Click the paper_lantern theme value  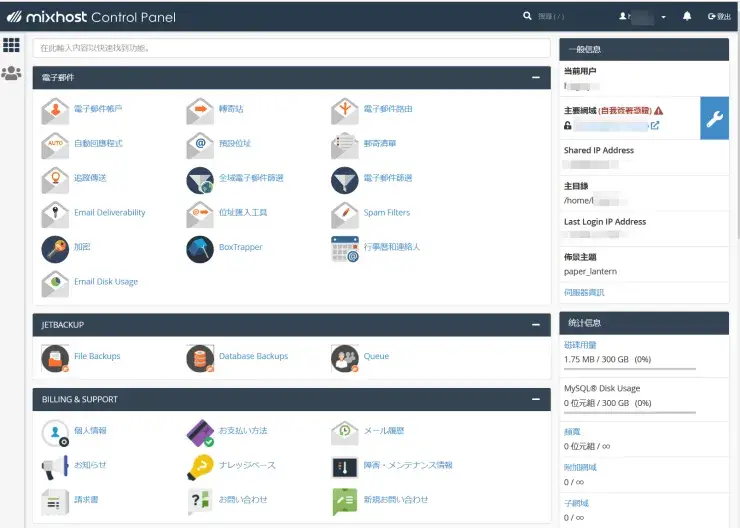[x=590, y=271]
